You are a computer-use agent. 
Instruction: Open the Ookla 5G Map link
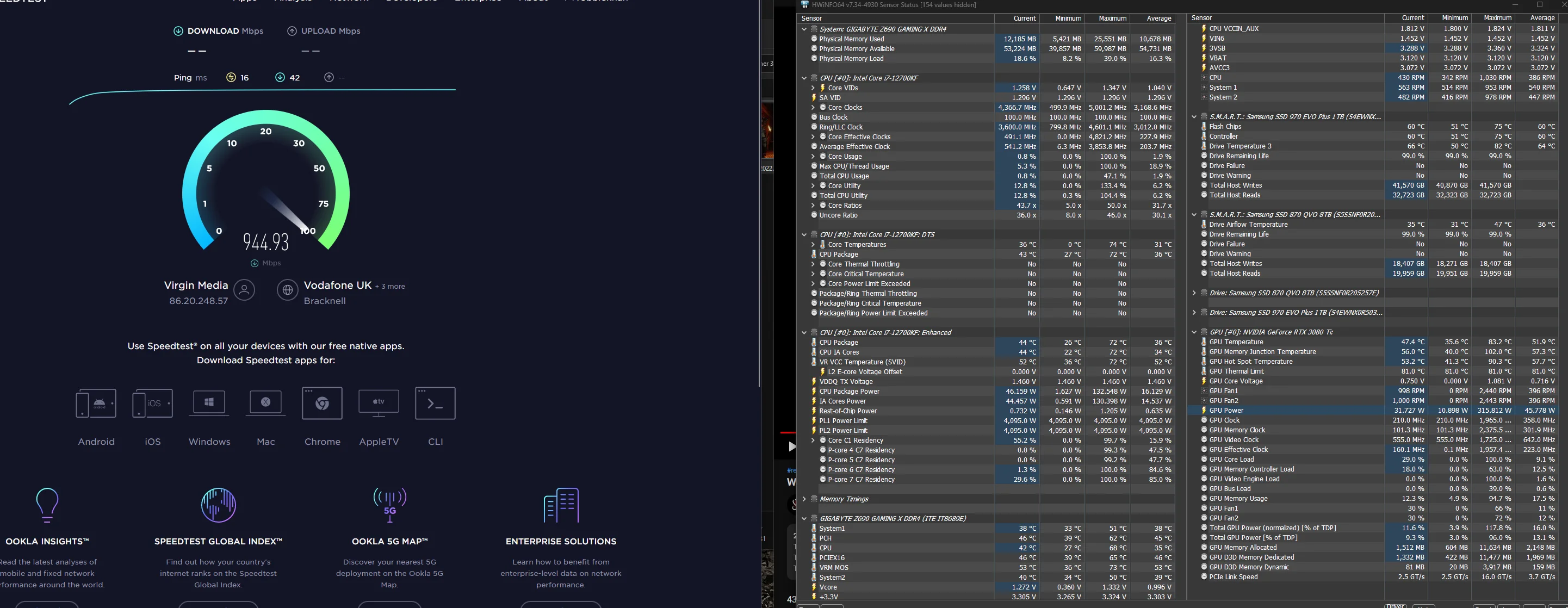coord(389,541)
